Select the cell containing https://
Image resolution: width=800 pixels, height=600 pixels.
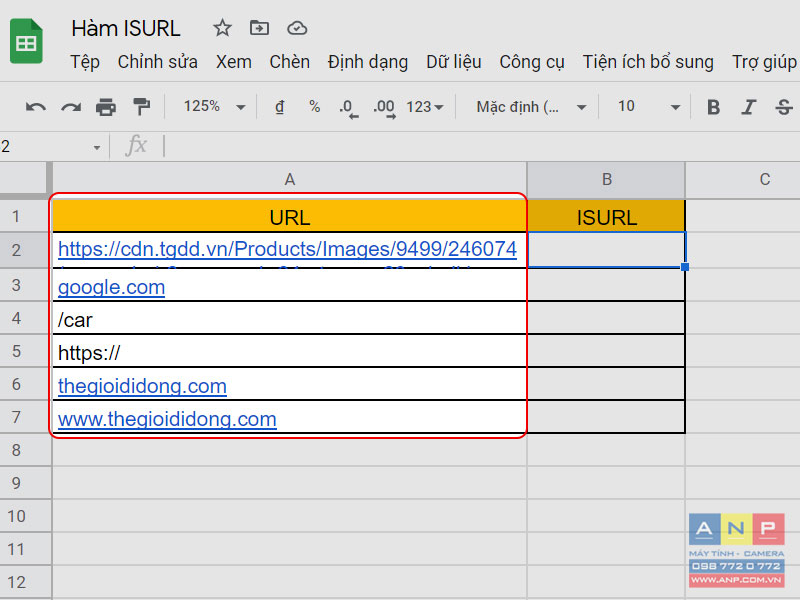(x=289, y=352)
